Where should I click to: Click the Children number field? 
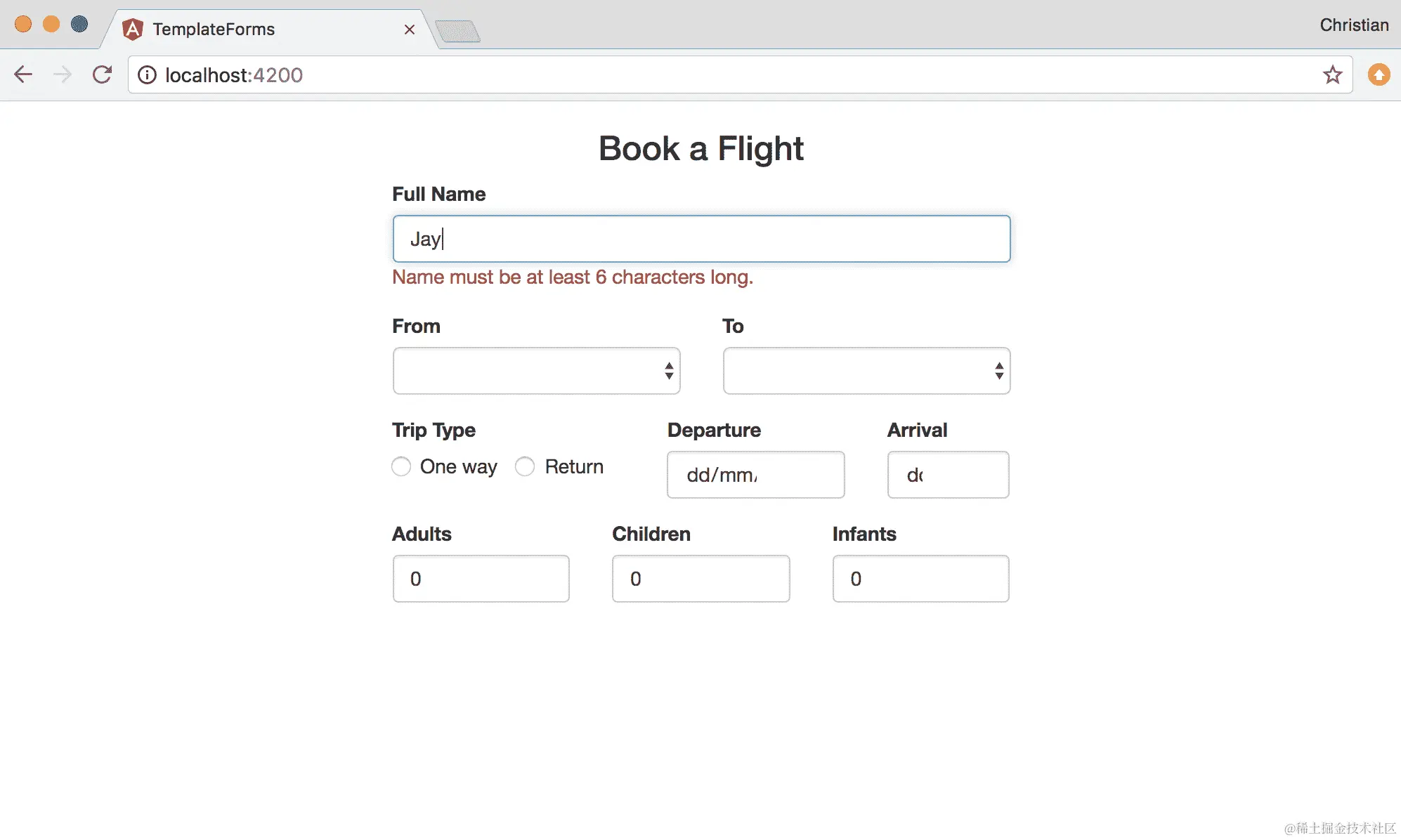(700, 579)
